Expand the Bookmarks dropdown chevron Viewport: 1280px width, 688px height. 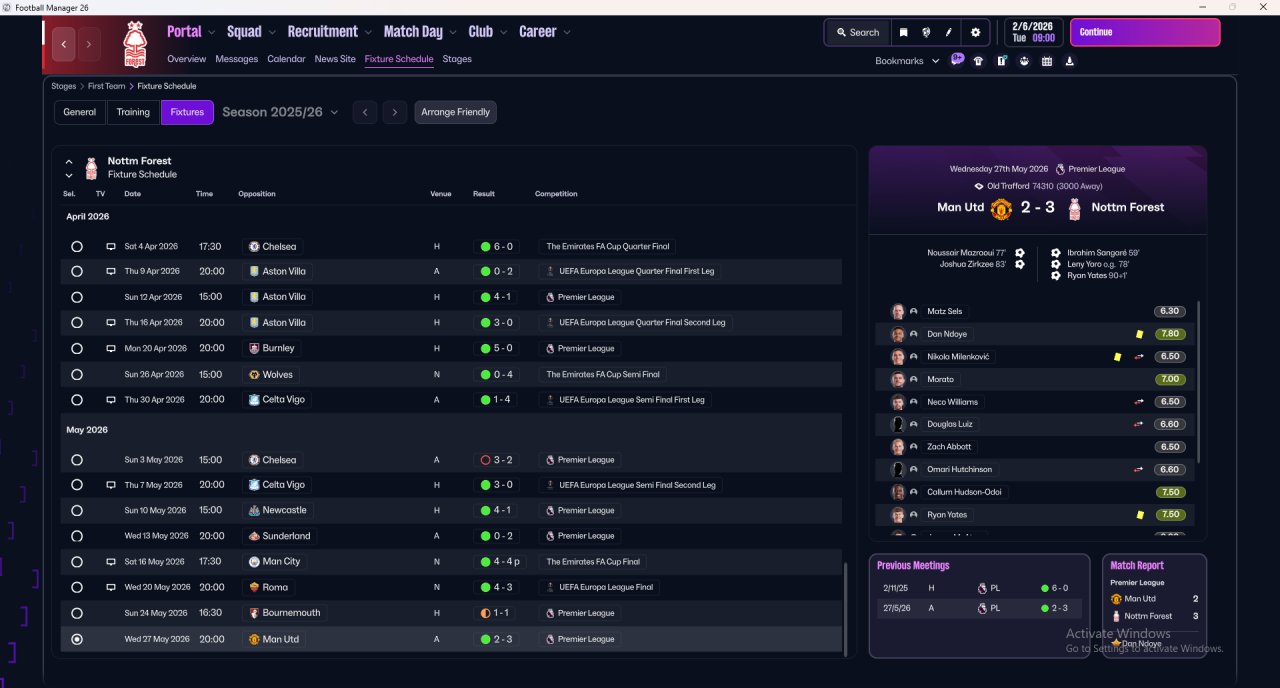click(x=936, y=61)
